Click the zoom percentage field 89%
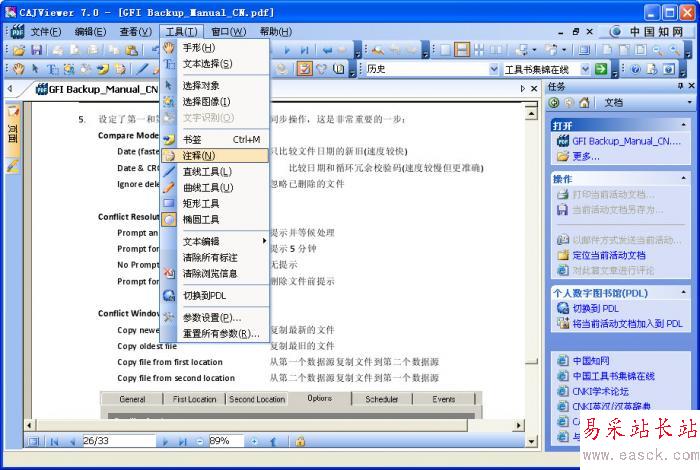The height and width of the screenshot is (470, 700). tap(226, 441)
